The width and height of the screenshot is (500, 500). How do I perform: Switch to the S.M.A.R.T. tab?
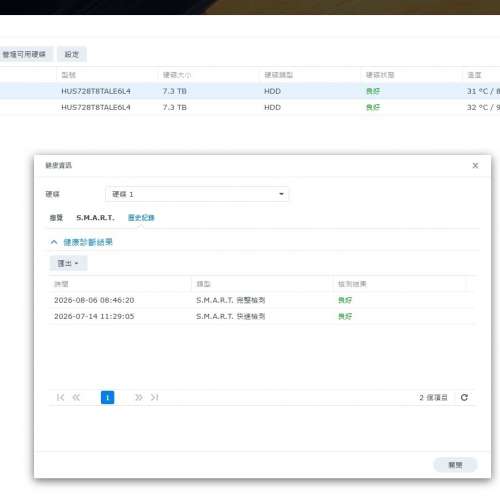[95, 218]
